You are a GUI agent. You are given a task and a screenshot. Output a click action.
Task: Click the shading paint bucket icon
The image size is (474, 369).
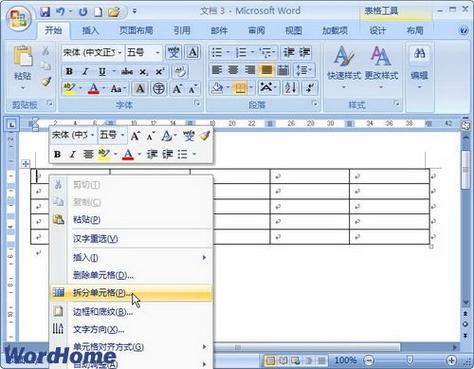[x=217, y=88]
